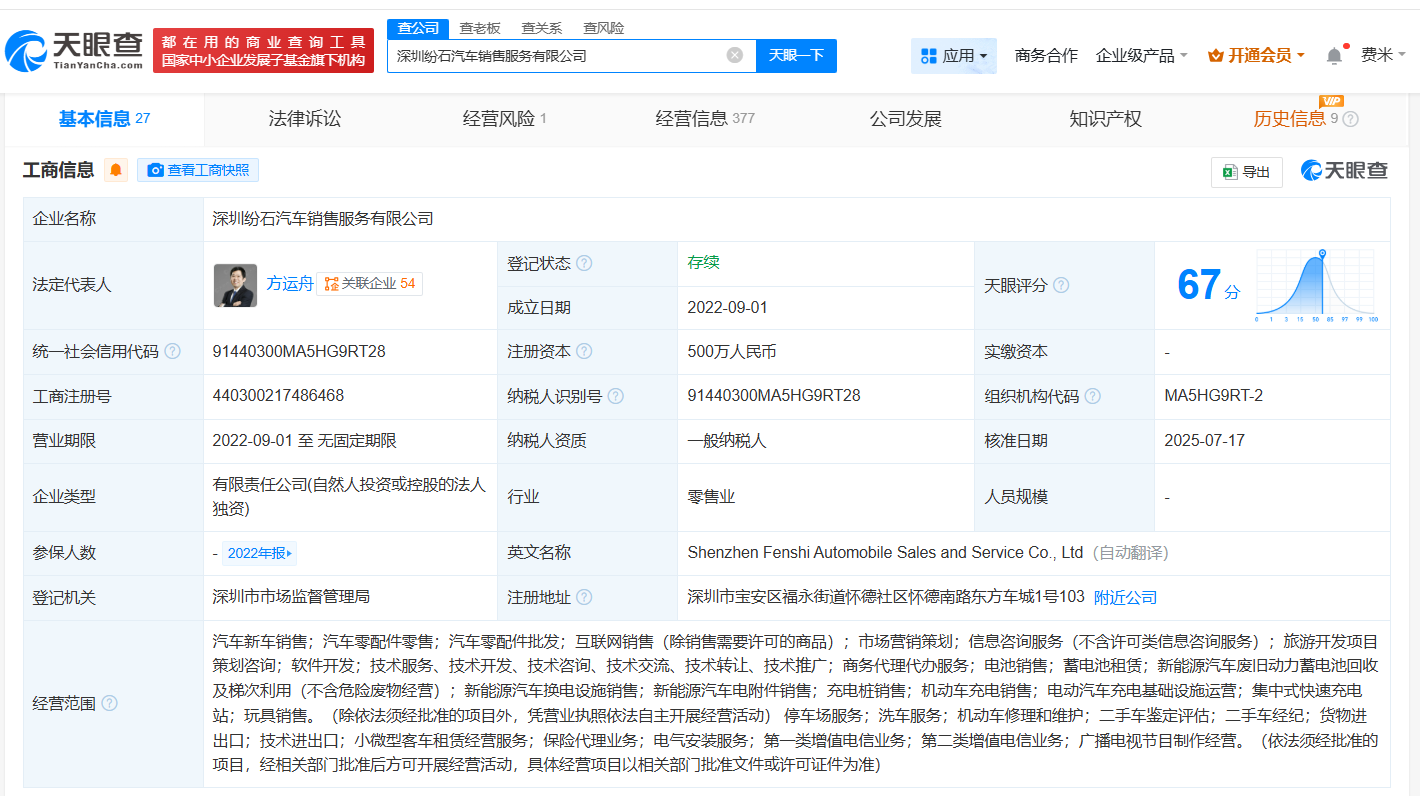Click the 存续 registration status value
1420x796 pixels.
pos(703,262)
